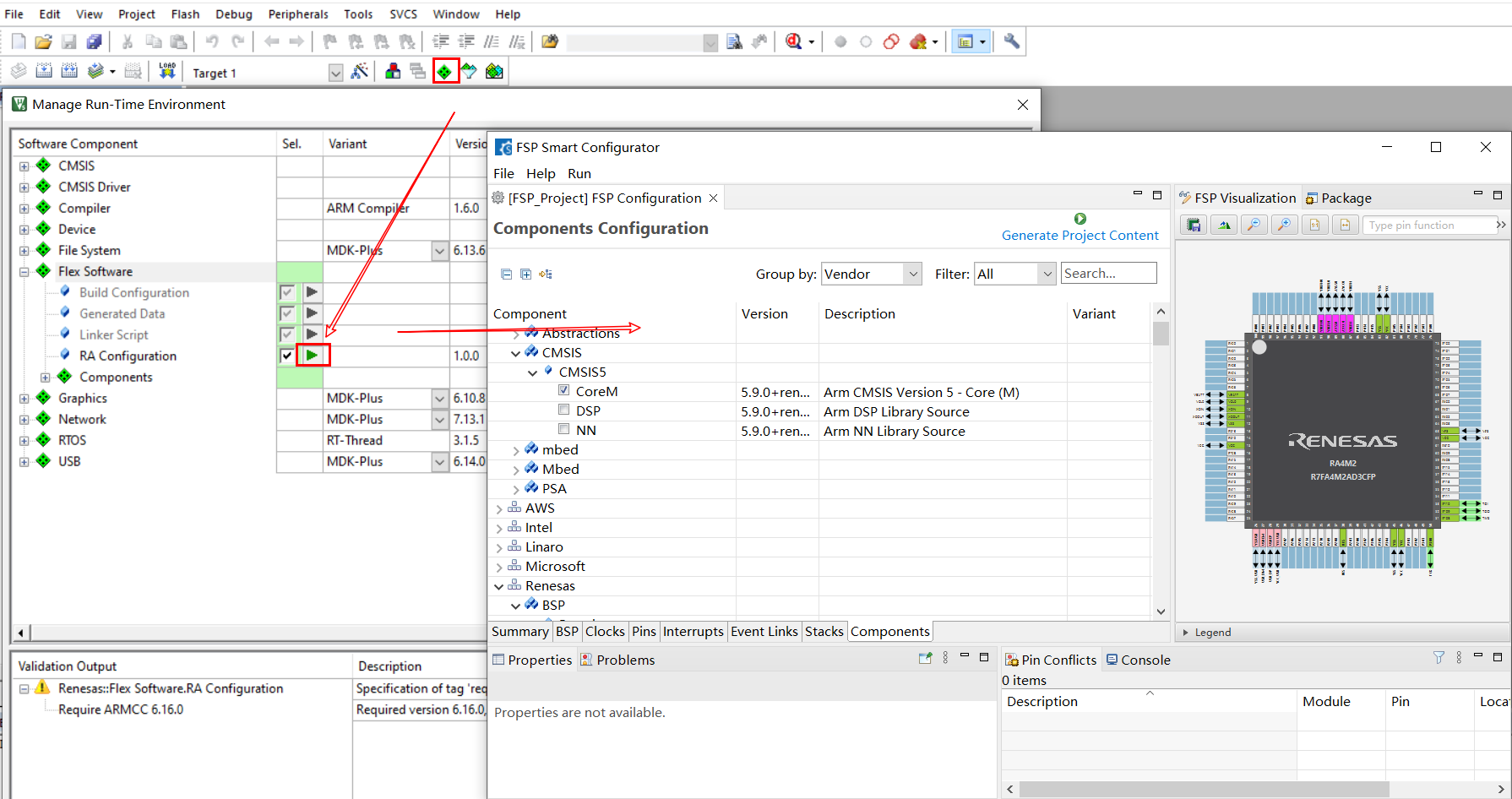Expand the Components node under Flex Software

[x=45, y=378]
